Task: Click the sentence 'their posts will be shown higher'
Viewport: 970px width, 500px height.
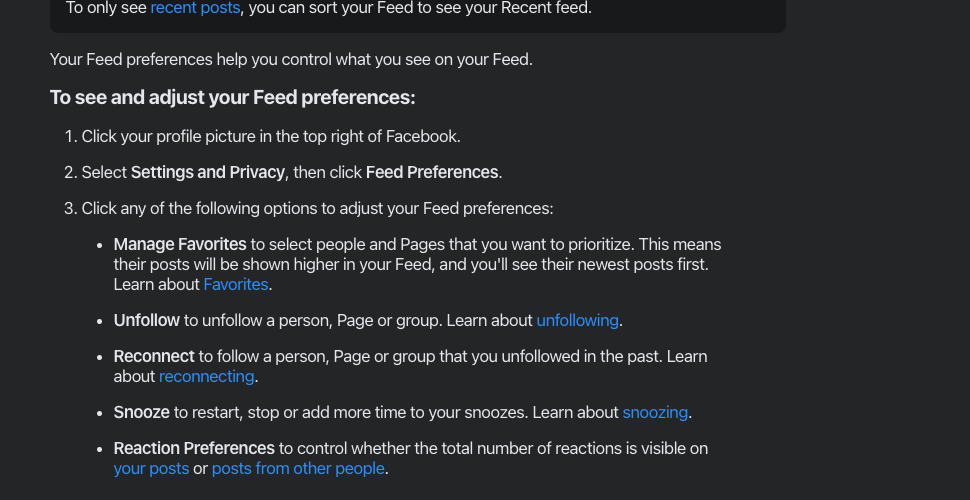Action: [x=411, y=265]
